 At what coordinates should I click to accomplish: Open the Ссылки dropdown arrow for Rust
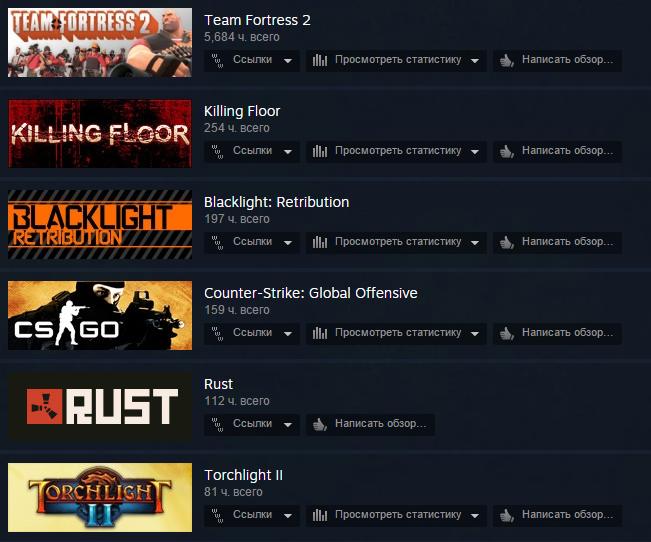288,425
